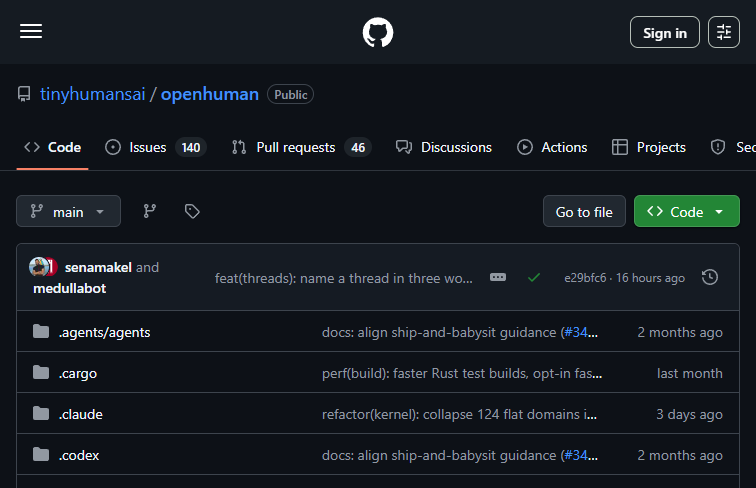Expand commit message details ellipsis

click(498, 277)
